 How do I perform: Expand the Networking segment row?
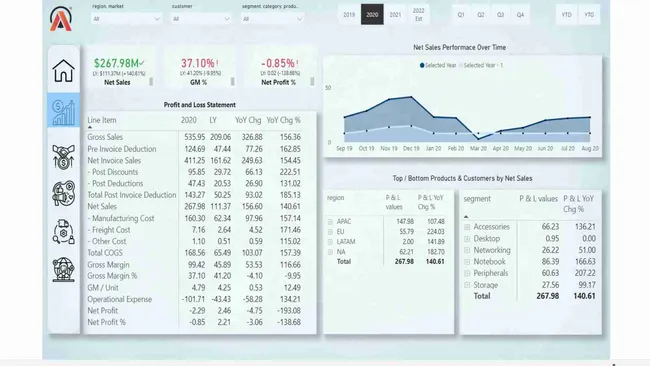point(467,250)
